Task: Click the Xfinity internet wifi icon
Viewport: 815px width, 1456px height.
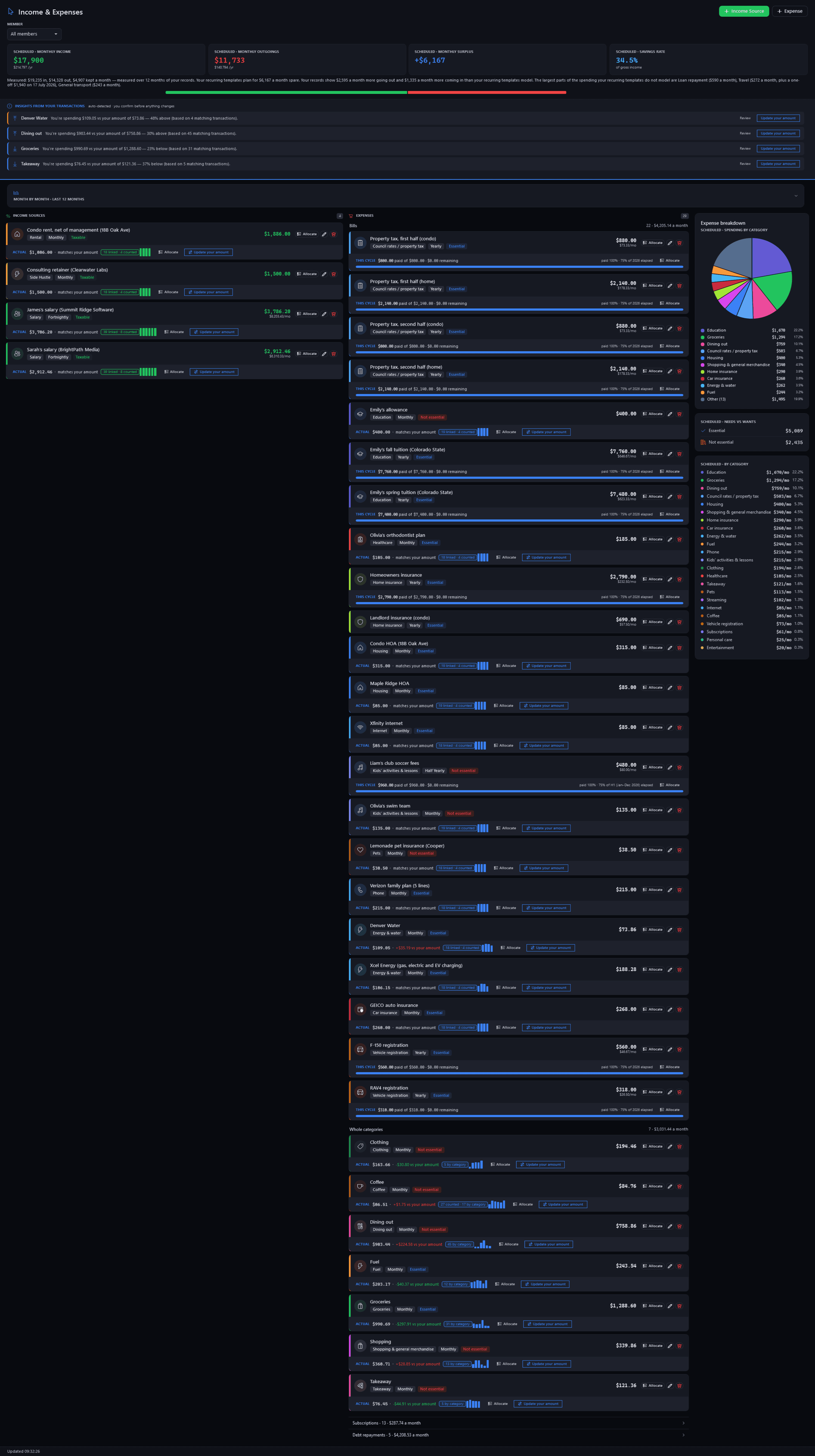Action: tap(360, 727)
